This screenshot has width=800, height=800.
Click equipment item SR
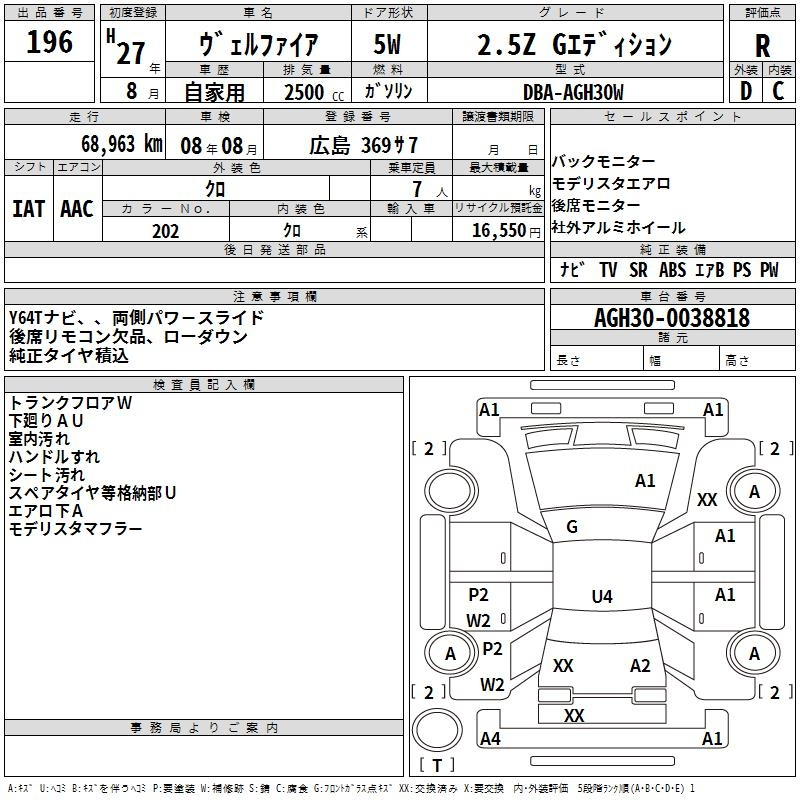tap(638, 270)
